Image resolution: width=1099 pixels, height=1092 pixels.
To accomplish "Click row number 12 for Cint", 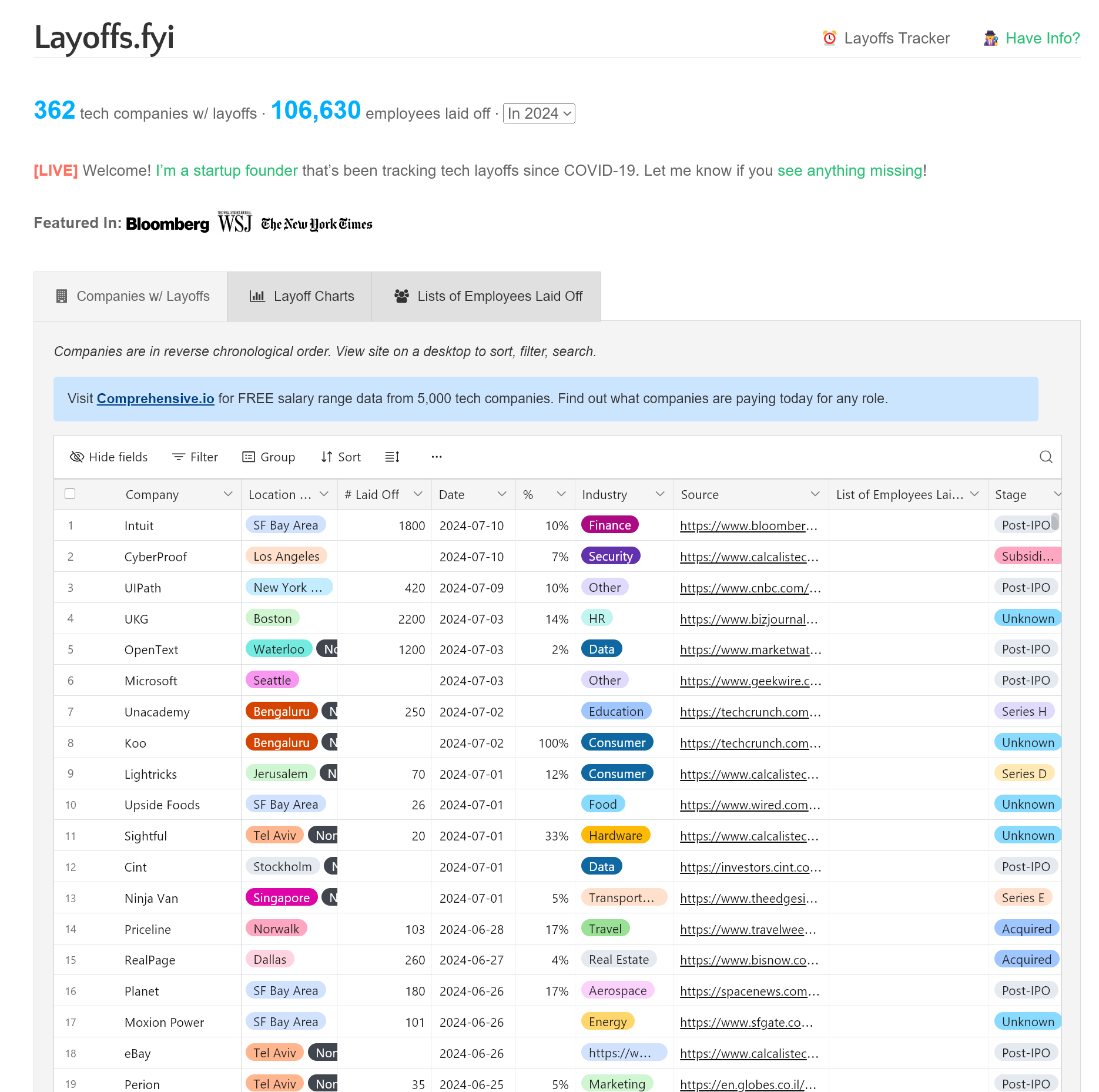I will [71, 867].
